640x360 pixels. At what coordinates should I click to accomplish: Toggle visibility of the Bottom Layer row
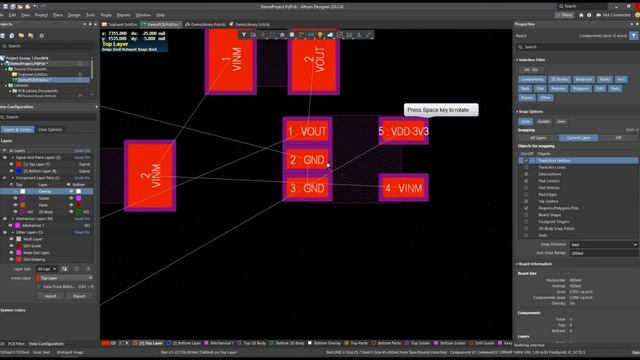pos(11,171)
